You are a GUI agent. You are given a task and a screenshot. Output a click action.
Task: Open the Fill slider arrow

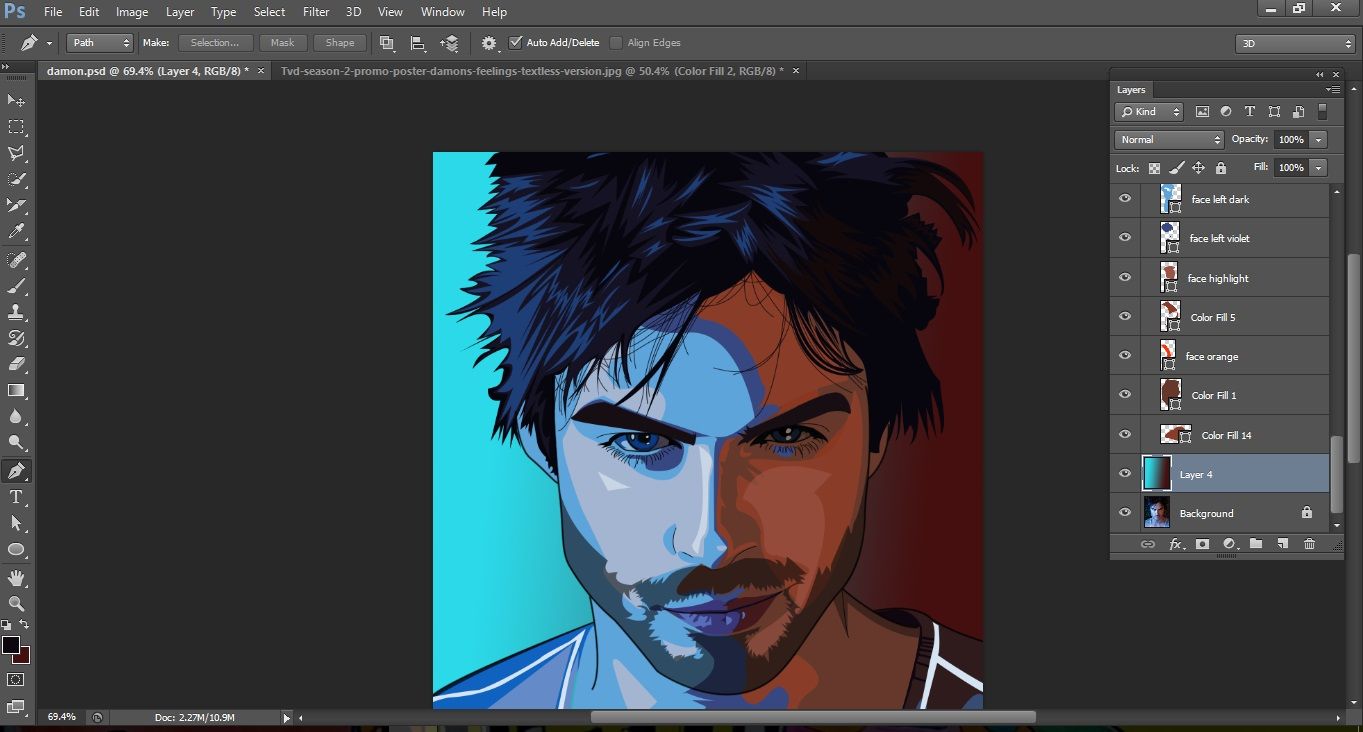point(1319,168)
